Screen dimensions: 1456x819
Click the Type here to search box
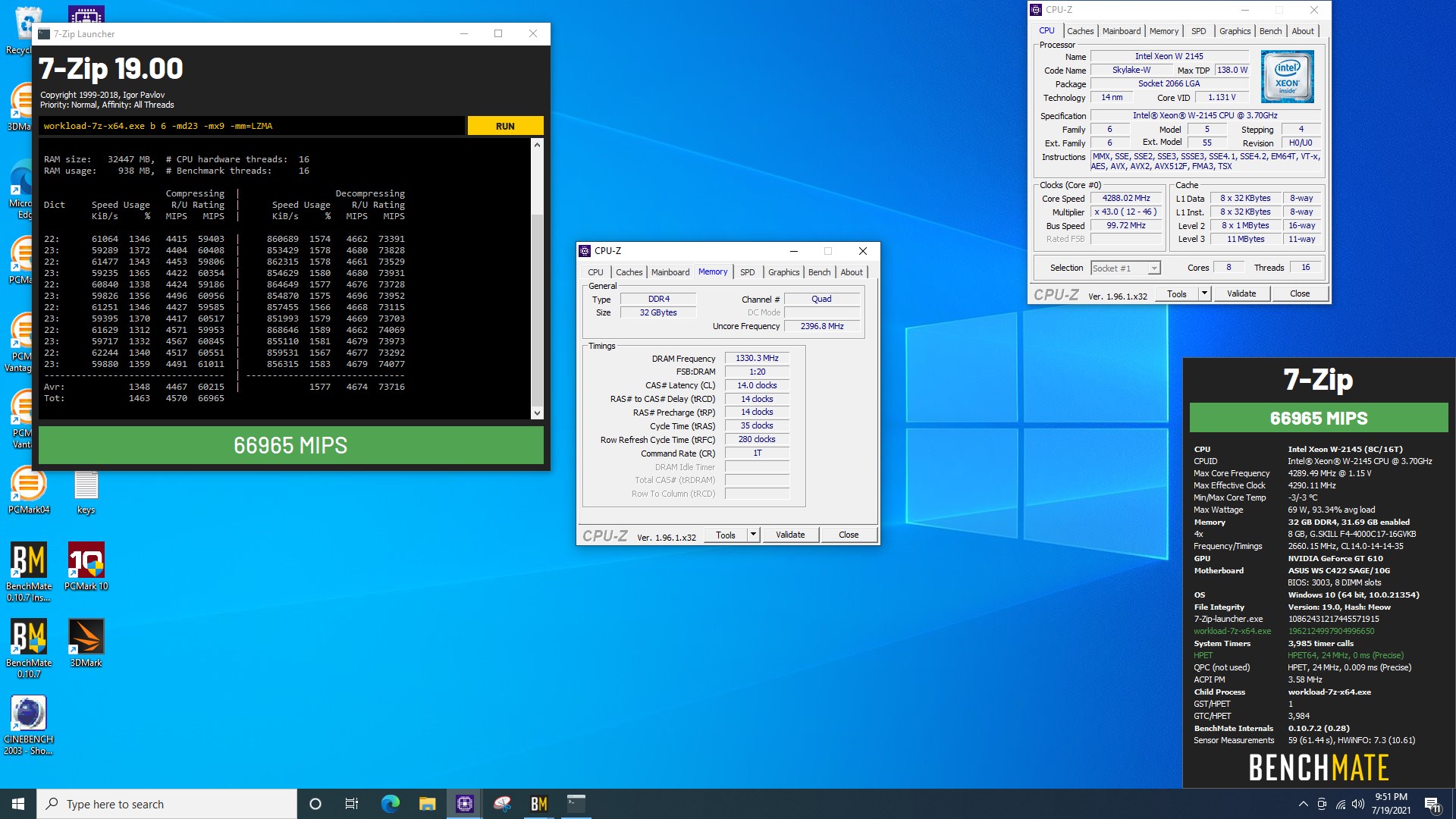pos(167,804)
